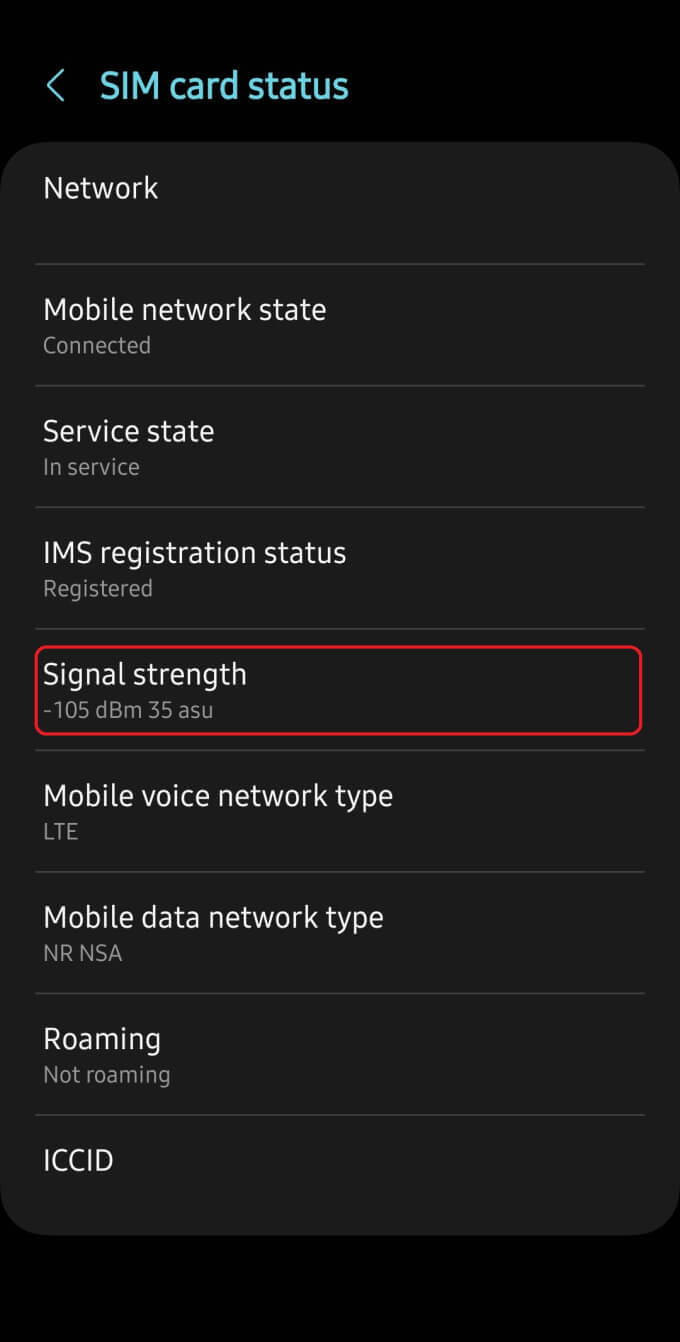
Task: Click the LTE value text
Action: 61,832
